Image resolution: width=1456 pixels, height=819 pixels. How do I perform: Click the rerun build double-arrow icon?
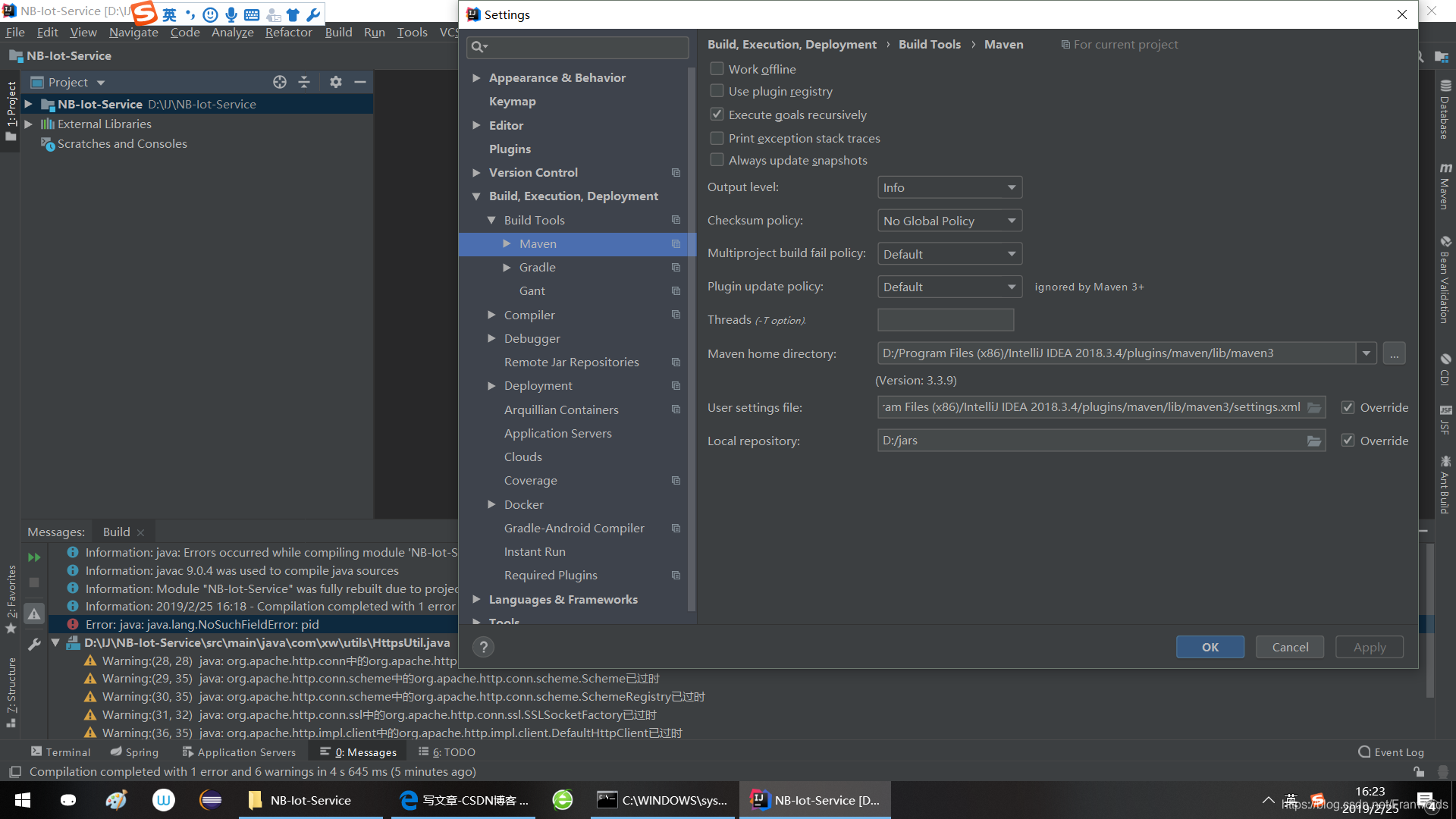(34, 557)
